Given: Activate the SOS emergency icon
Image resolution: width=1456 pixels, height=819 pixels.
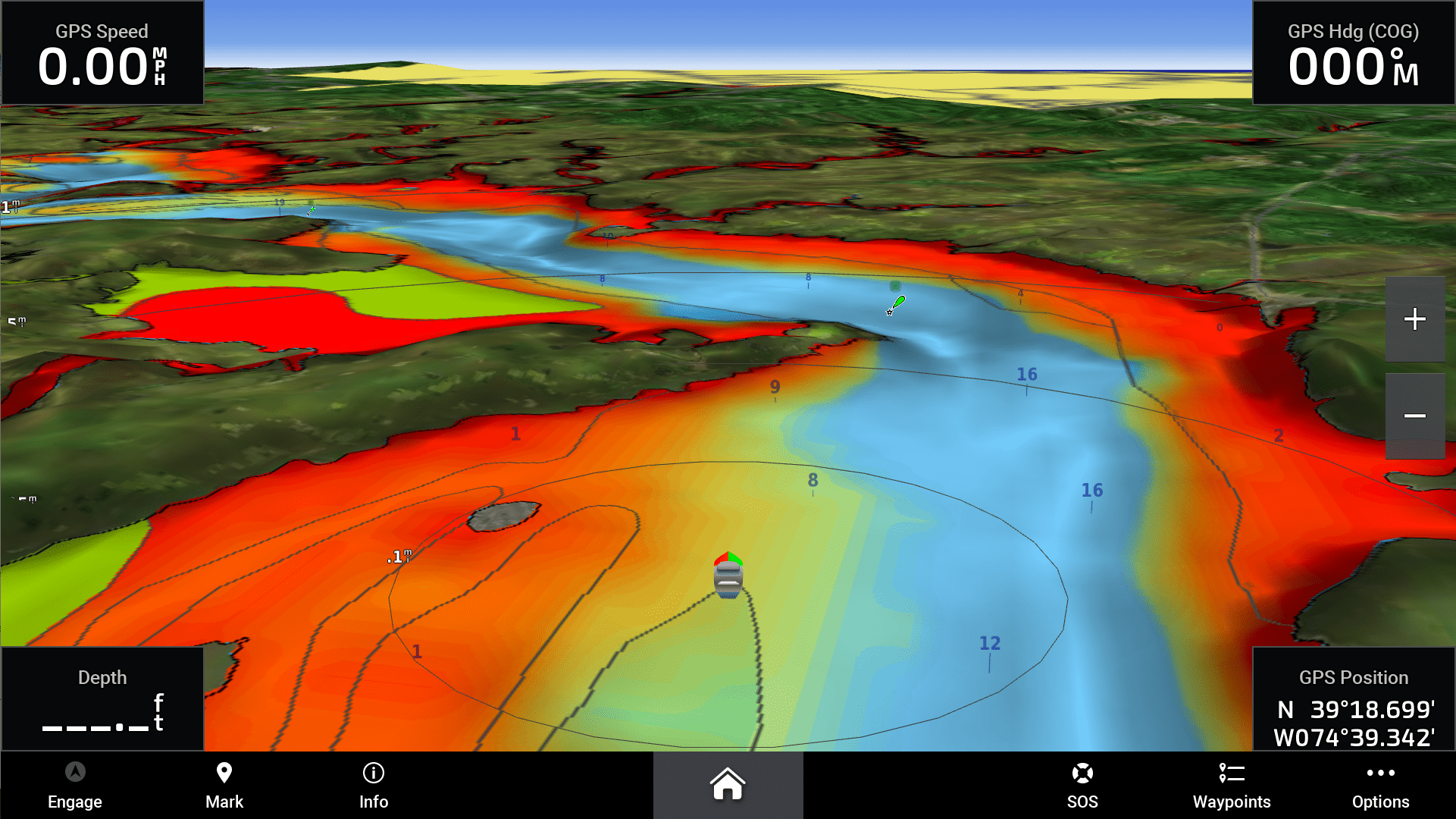Looking at the screenshot, I should pyautogui.click(x=1079, y=783).
